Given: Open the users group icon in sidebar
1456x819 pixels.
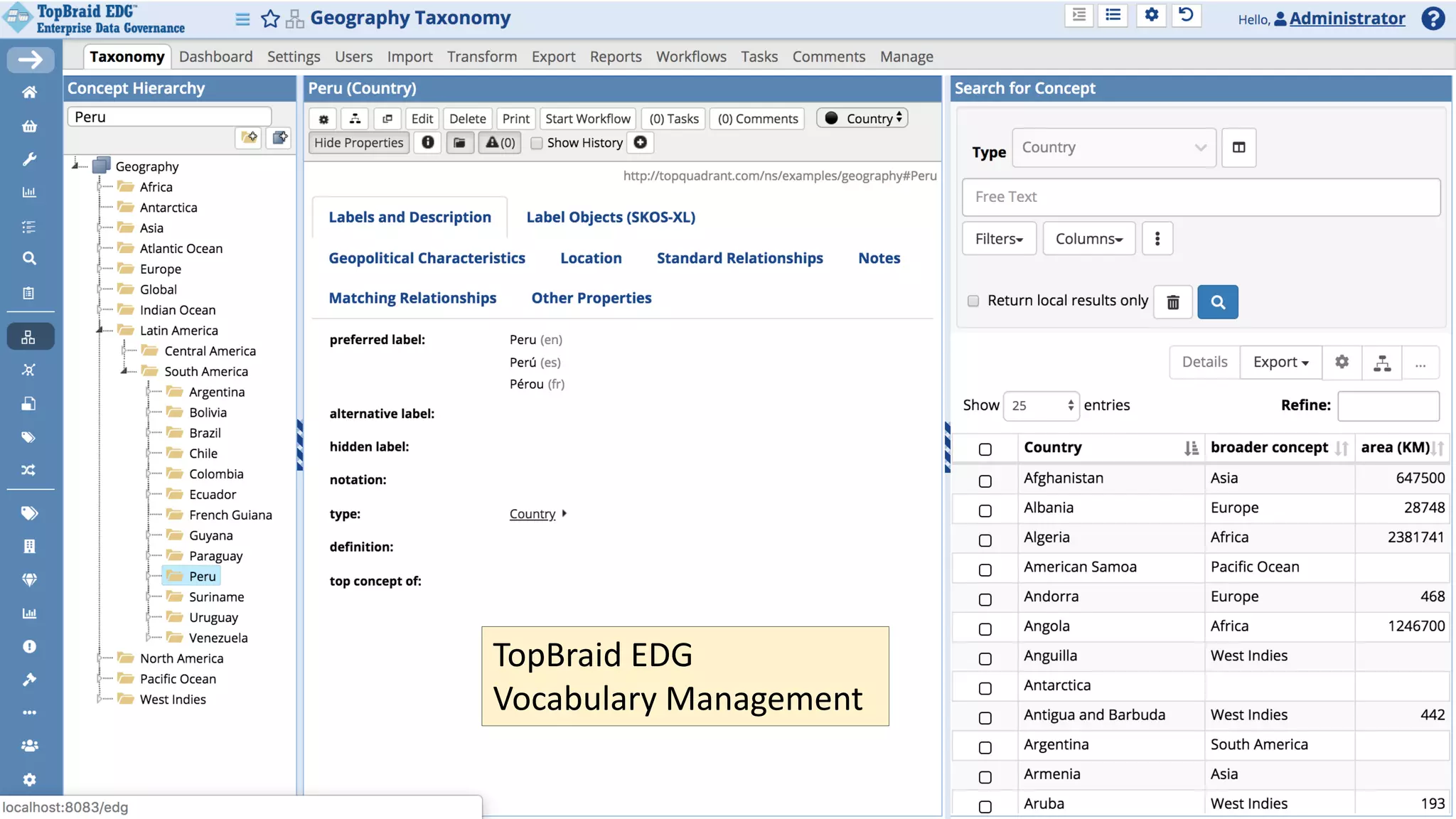Looking at the screenshot, I should tap(29, 746).
